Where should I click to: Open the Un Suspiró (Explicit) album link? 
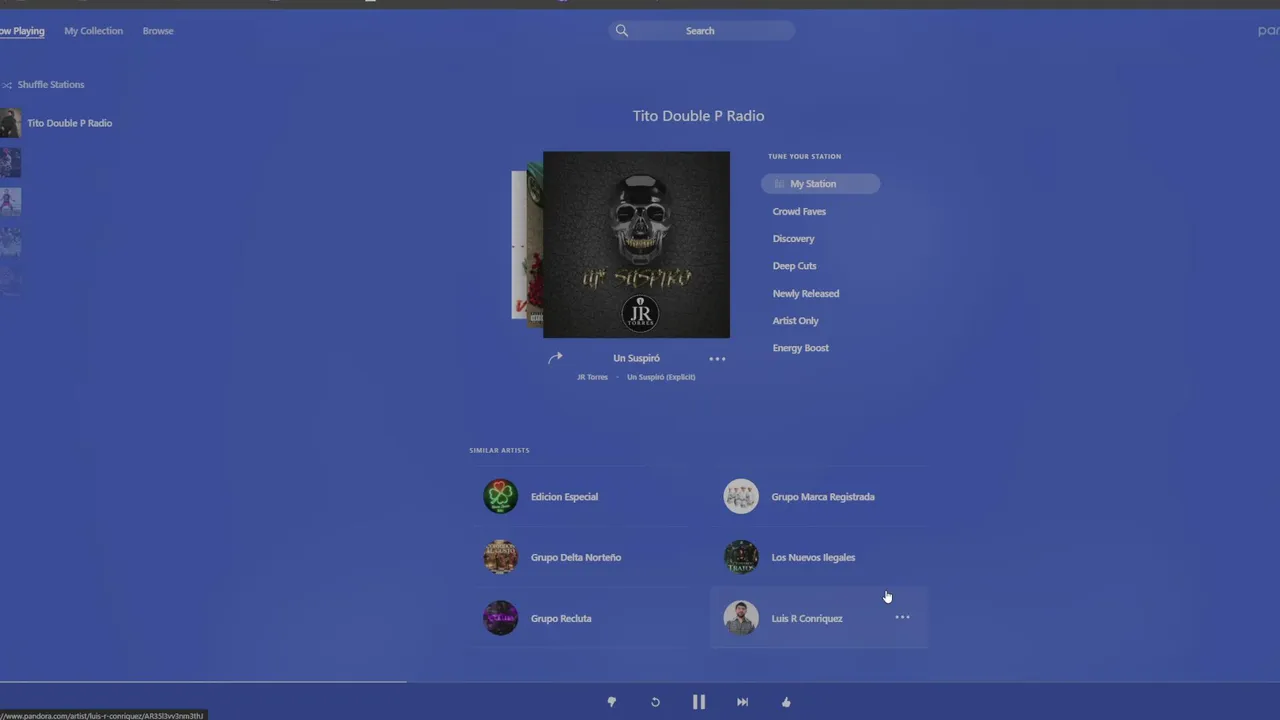click(661, 377)
